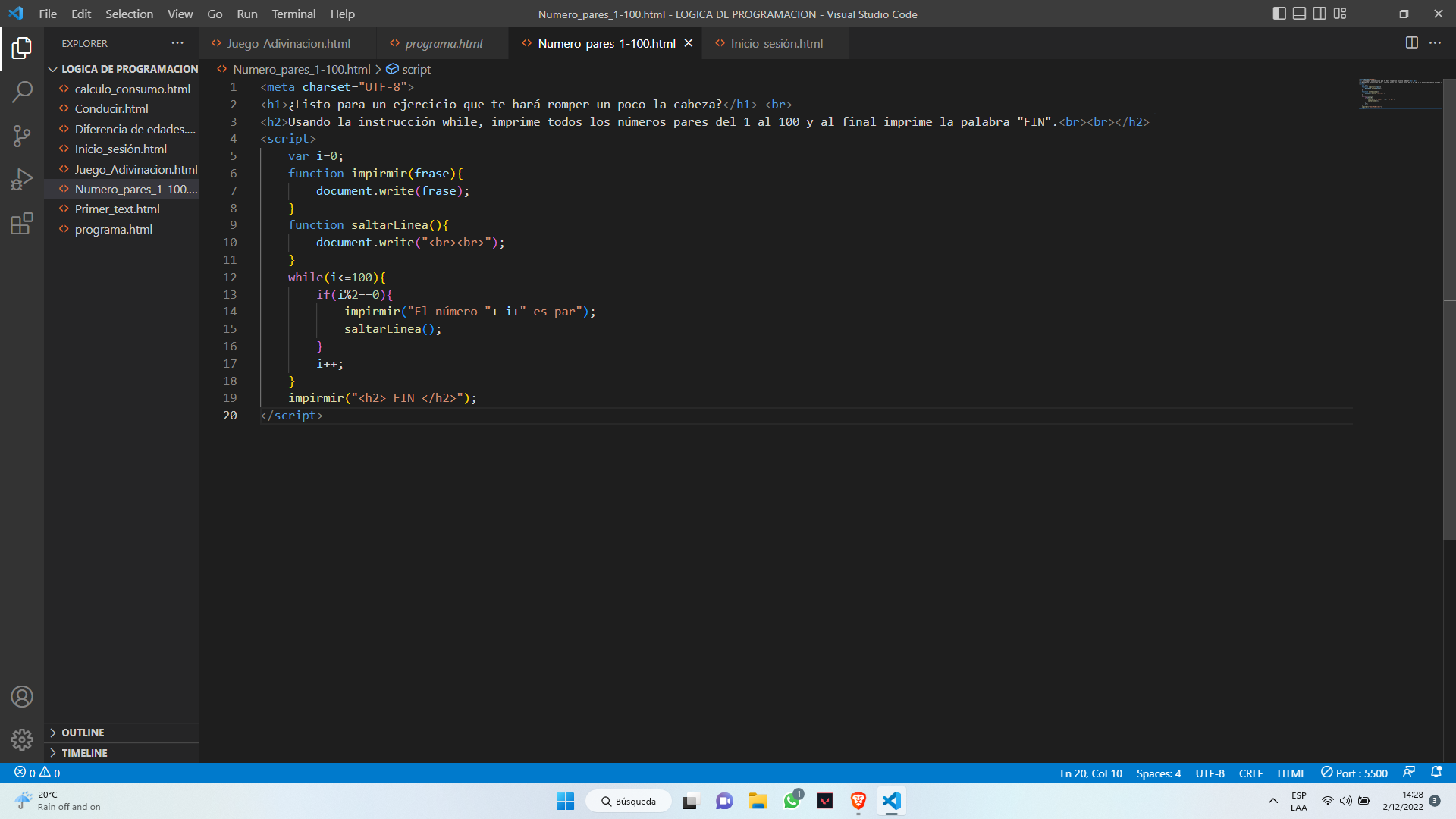Open Conducir.html in explorer
This screenshot has width=1456, height=819.
(x=122, y=109)
